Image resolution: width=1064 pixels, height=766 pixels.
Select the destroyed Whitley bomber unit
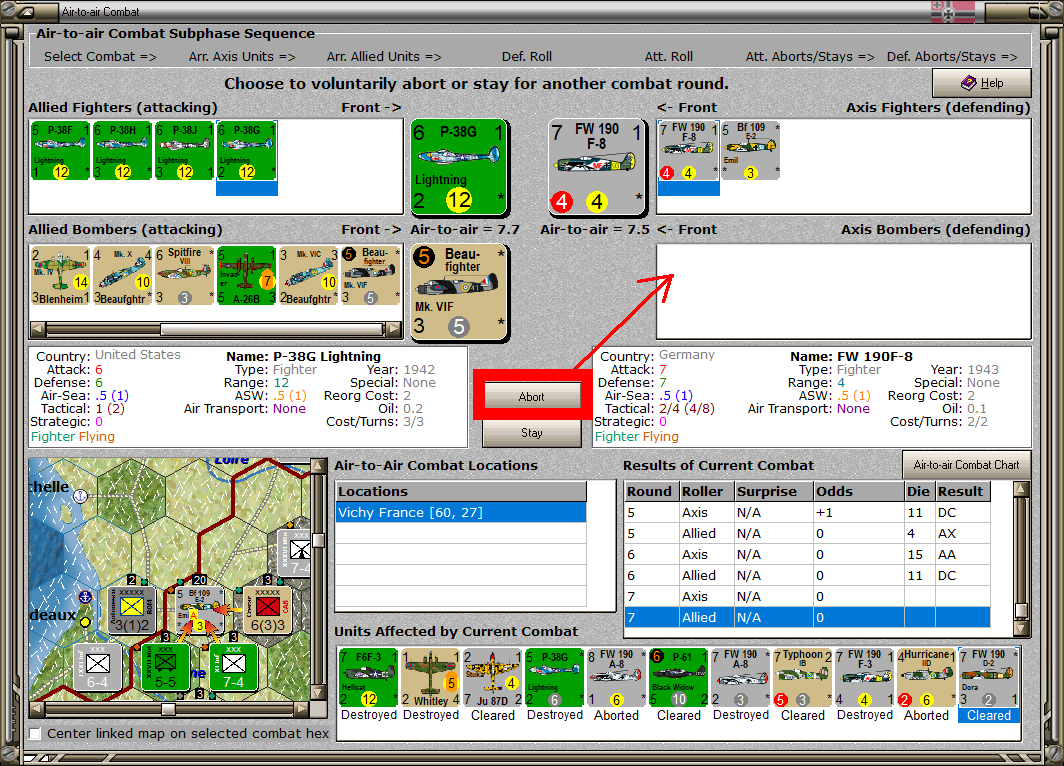[x=431, y=677]
